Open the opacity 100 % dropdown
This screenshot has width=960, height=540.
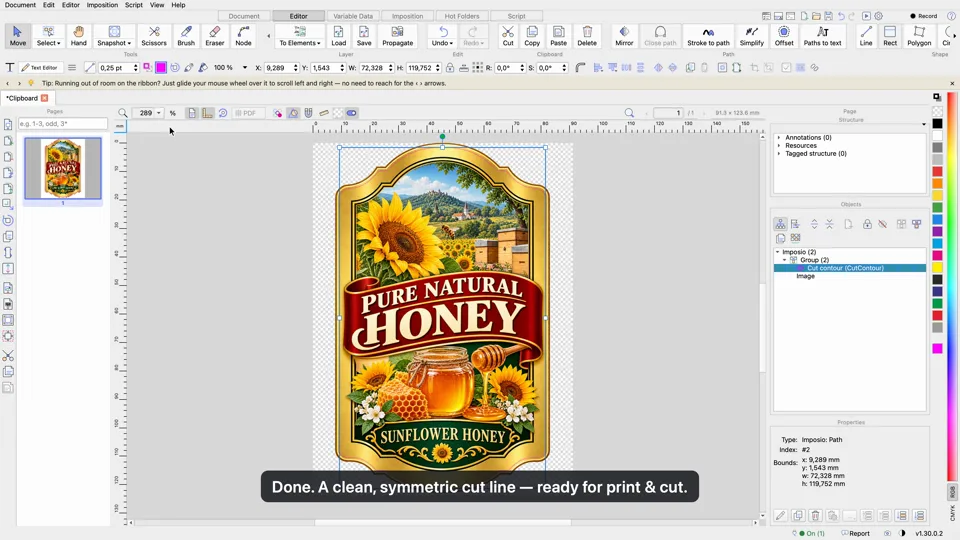[x=245, y=67]
